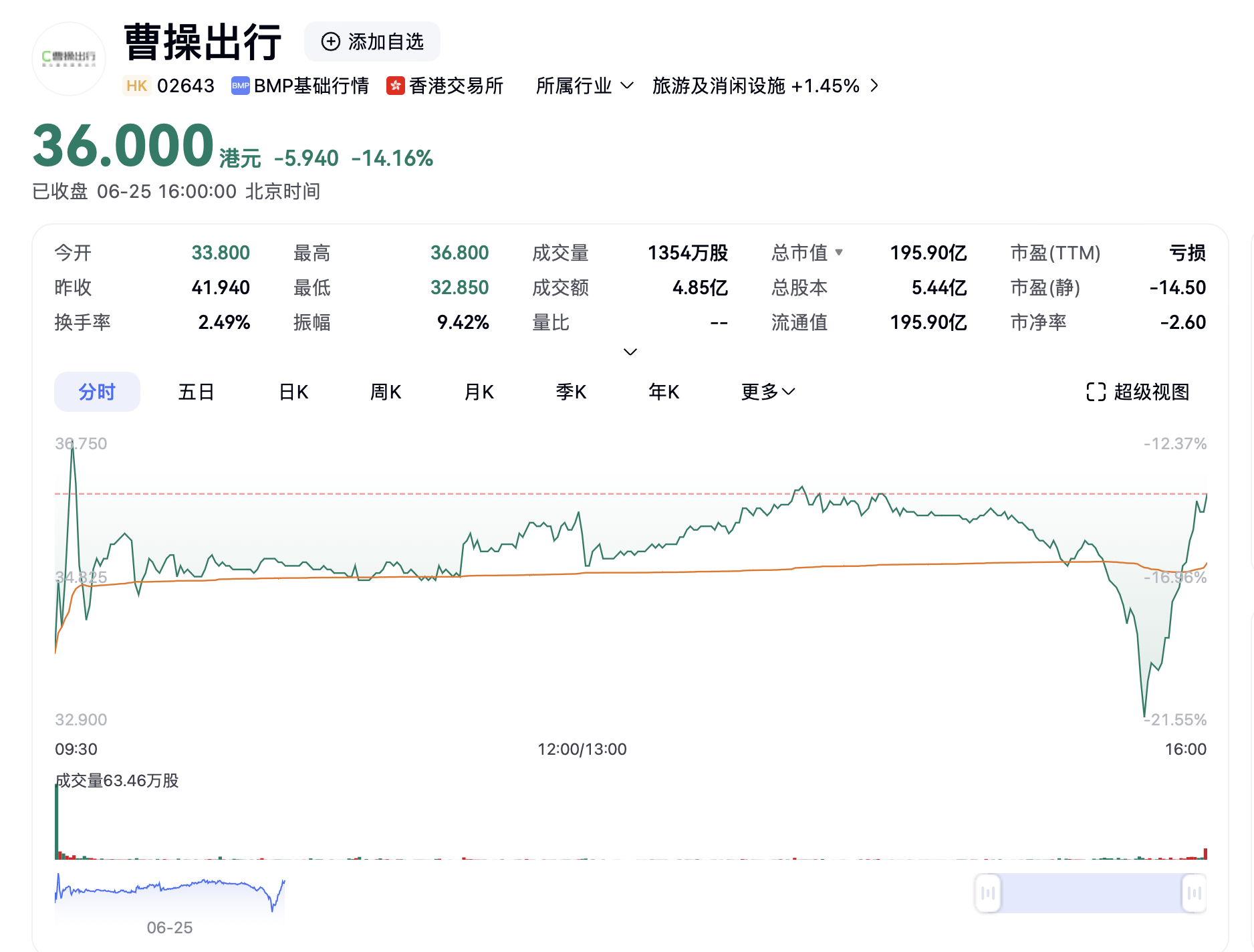Switch to 周K chart tab
Viewport: 1254px width, 952px height.
tap(386, 392)
